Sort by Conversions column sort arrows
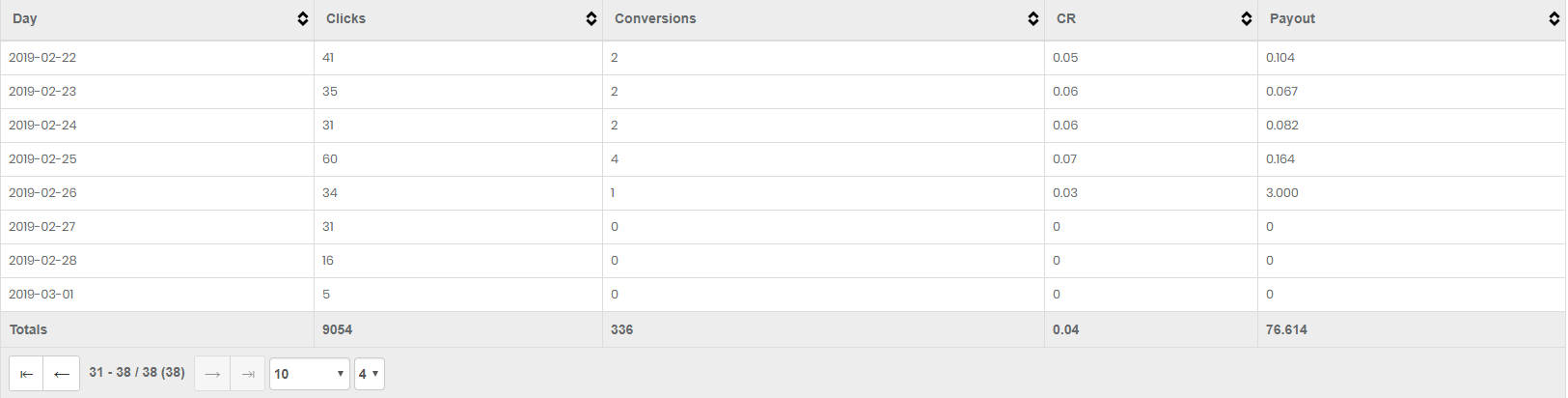Screen dimensions: 1568x398 [x=1033, y=19]
